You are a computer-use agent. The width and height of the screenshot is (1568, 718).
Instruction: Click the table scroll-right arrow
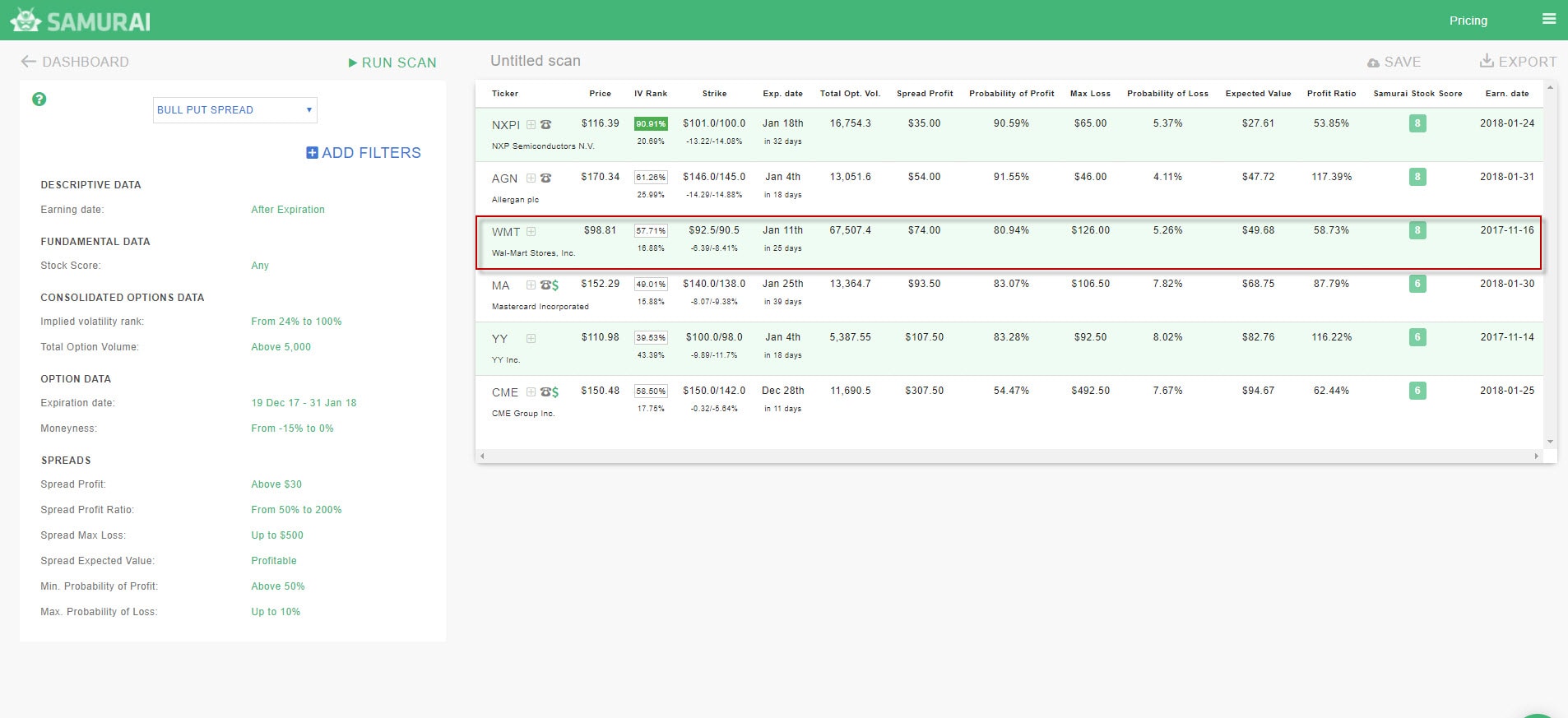point(1536,456)
